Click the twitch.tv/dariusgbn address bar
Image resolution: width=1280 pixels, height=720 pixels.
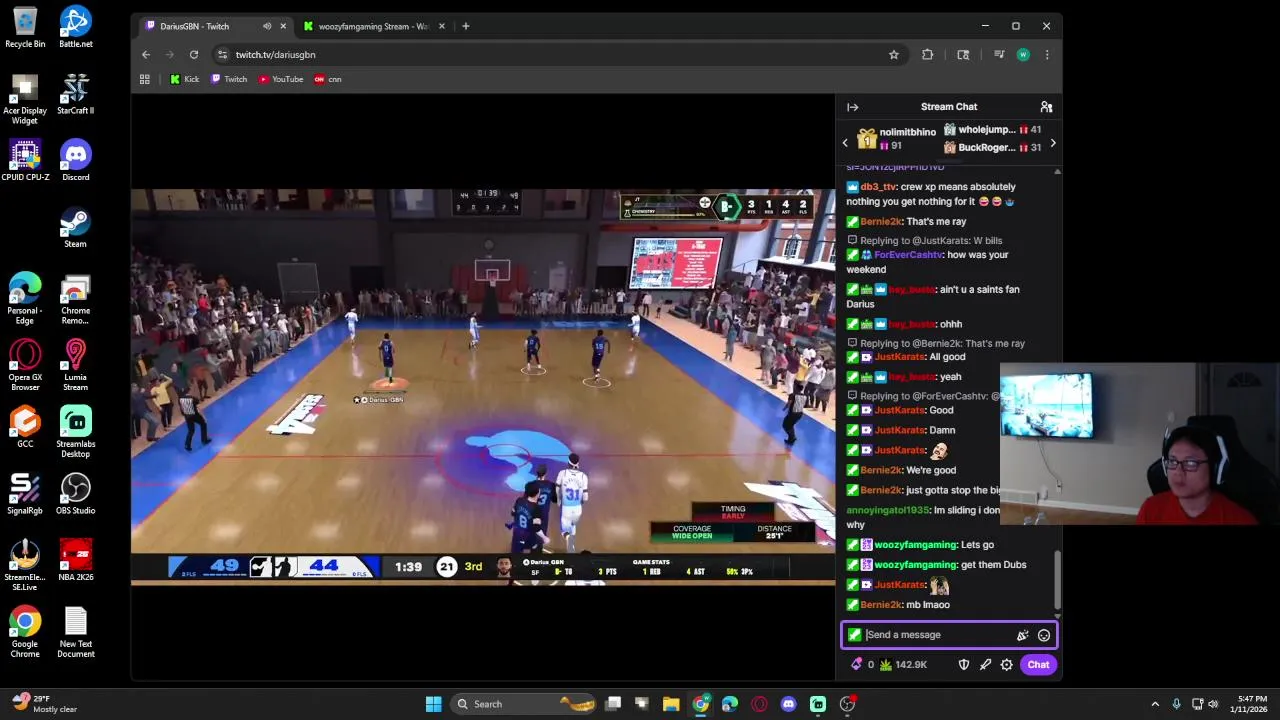pos(560,55)
